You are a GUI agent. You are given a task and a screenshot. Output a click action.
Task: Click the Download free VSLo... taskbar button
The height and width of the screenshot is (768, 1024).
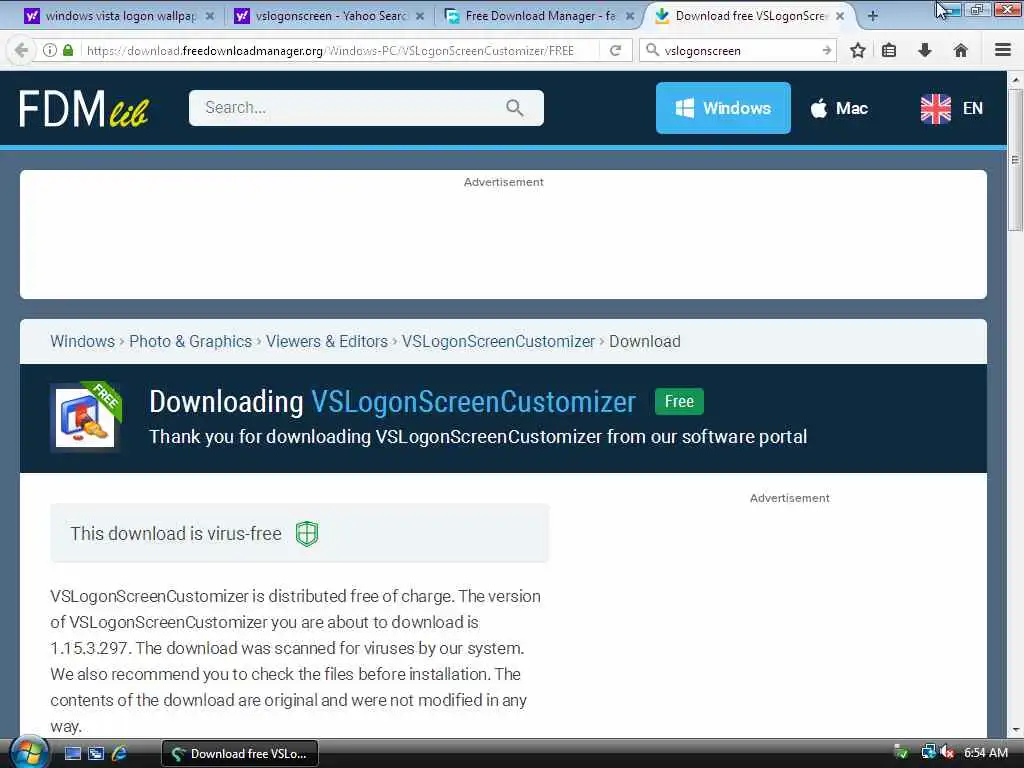(240, 754)
